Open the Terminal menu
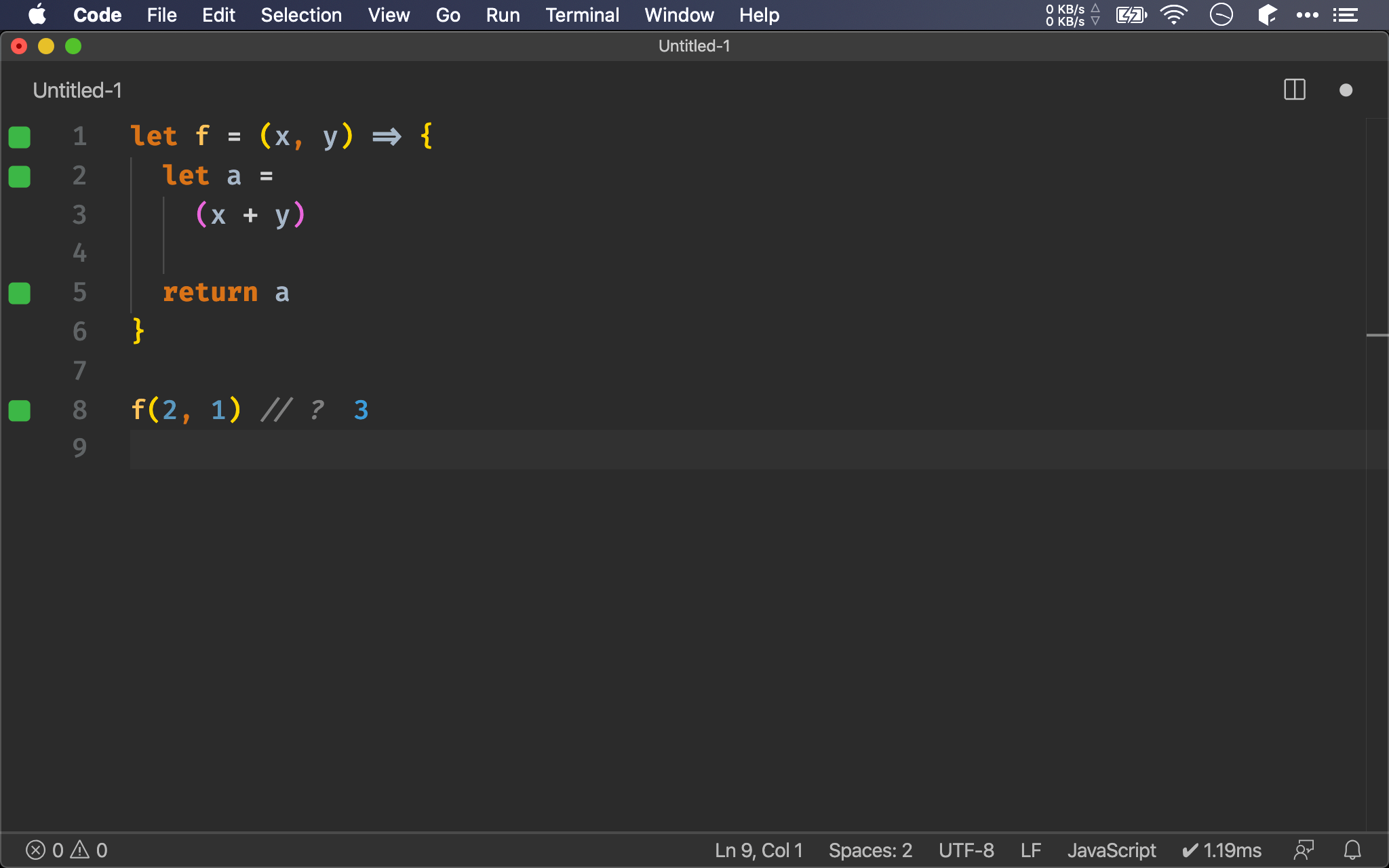The image size is (1389, 868). pos(582,15)
